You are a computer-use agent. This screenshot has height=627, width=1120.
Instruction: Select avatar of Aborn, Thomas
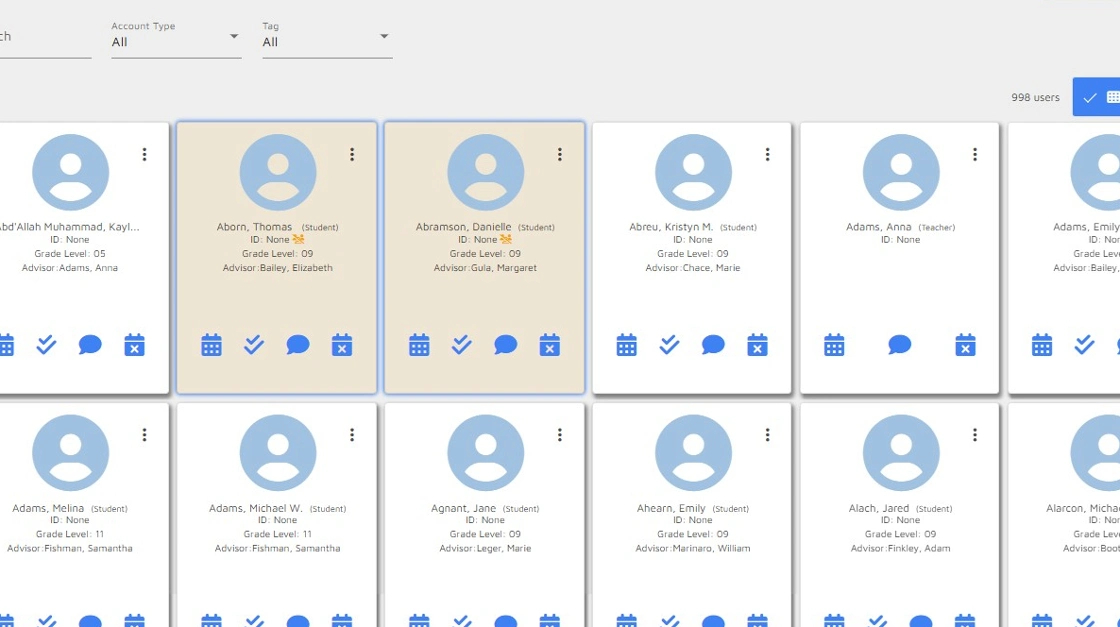click(x=278, y=172)
